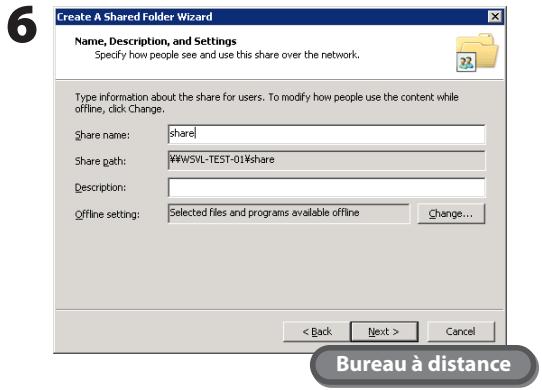542x390 pixels.
Task: Click the Description input field
Action: pos(326,187)
